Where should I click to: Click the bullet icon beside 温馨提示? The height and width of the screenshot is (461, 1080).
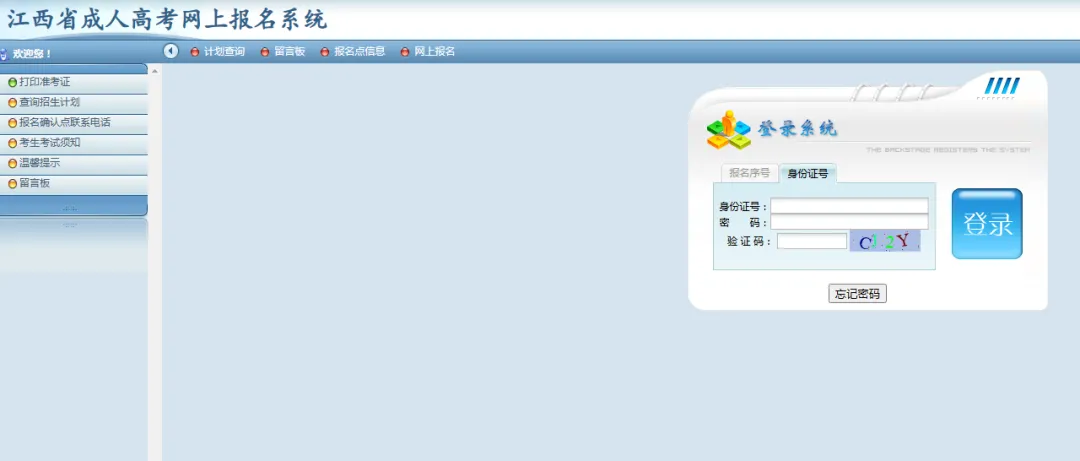[x=12, y=164]
